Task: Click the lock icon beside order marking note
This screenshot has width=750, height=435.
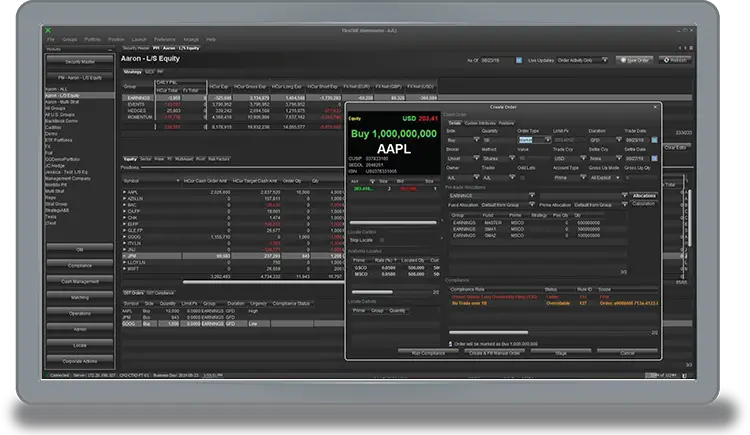Action: tap(450, 344)
